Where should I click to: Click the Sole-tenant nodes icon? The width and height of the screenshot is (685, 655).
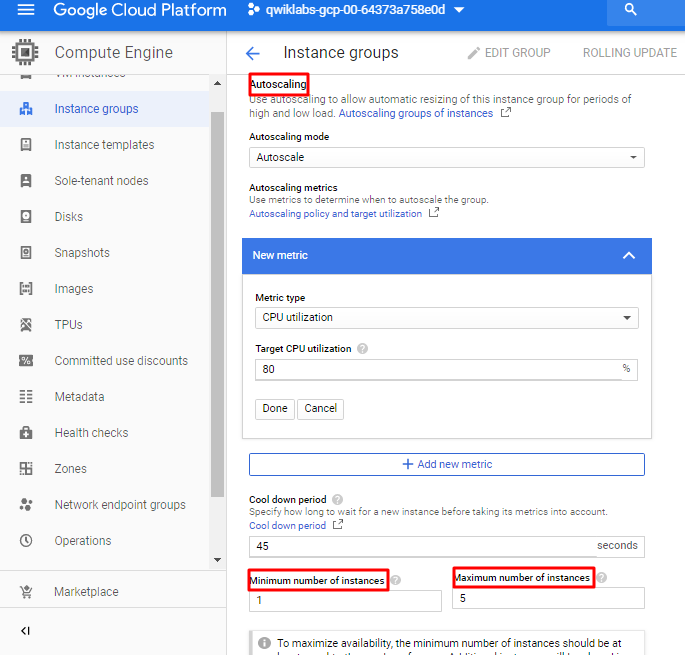click(x=26, y=180)
